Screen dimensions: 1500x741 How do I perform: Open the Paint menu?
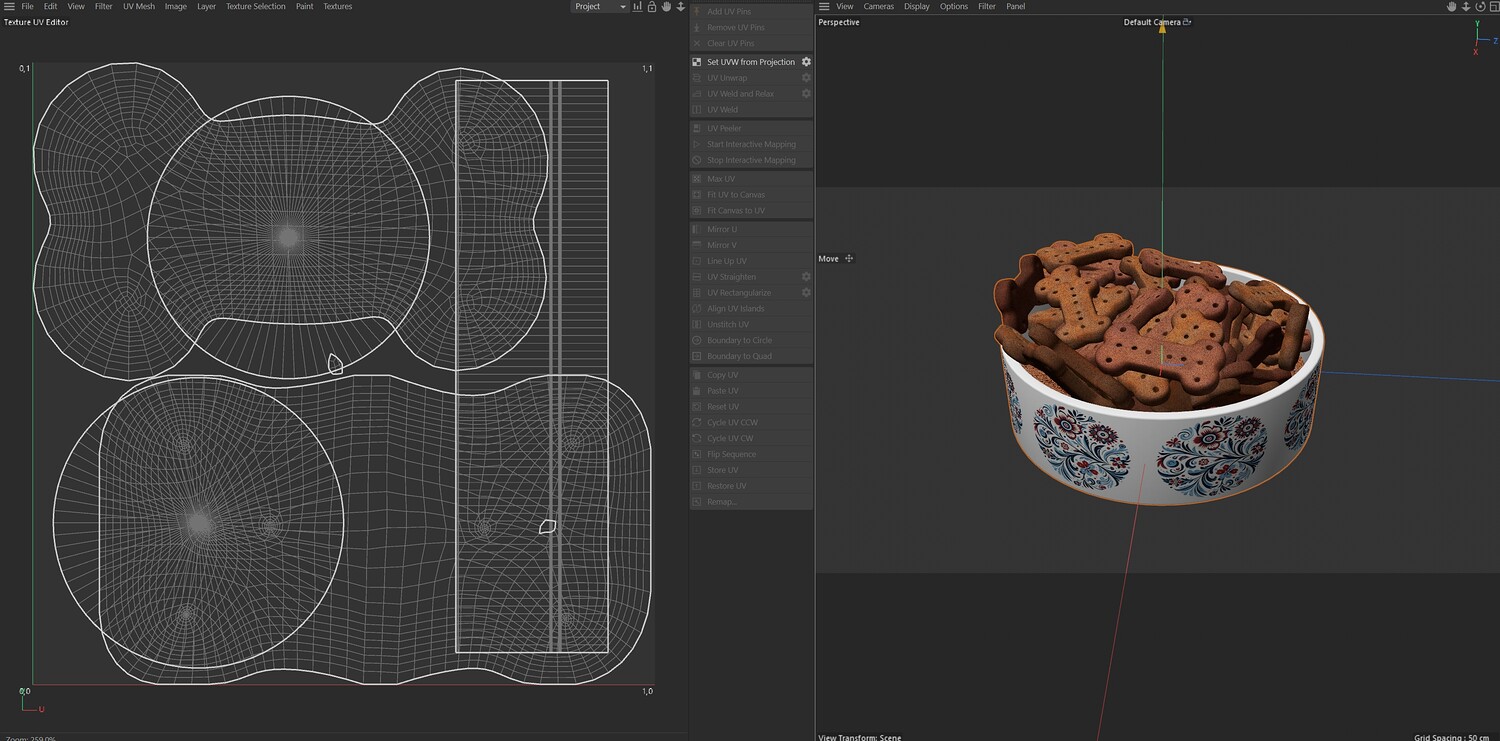(304, 6)
